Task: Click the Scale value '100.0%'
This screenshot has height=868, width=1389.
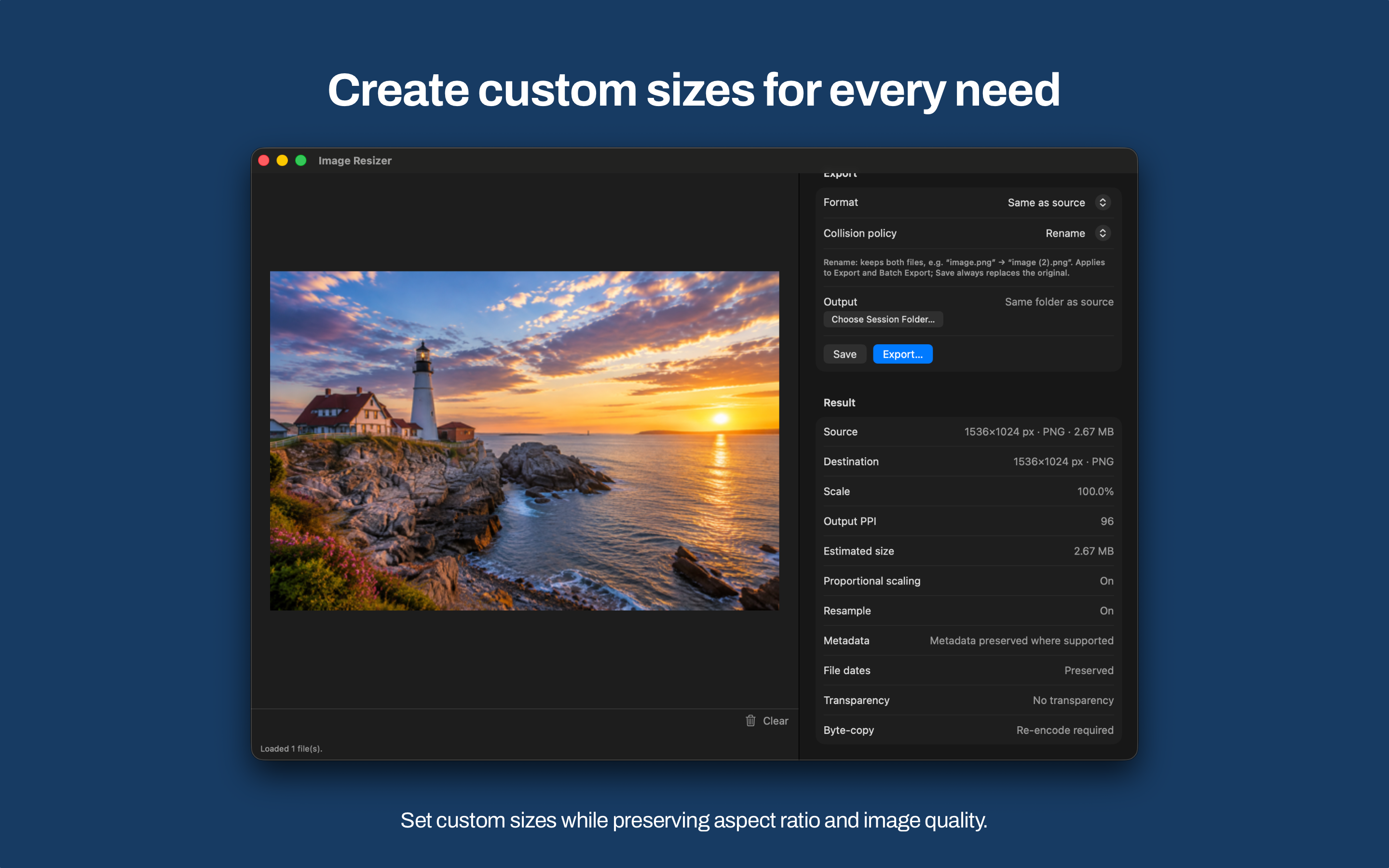Action: click(1095, 491)
